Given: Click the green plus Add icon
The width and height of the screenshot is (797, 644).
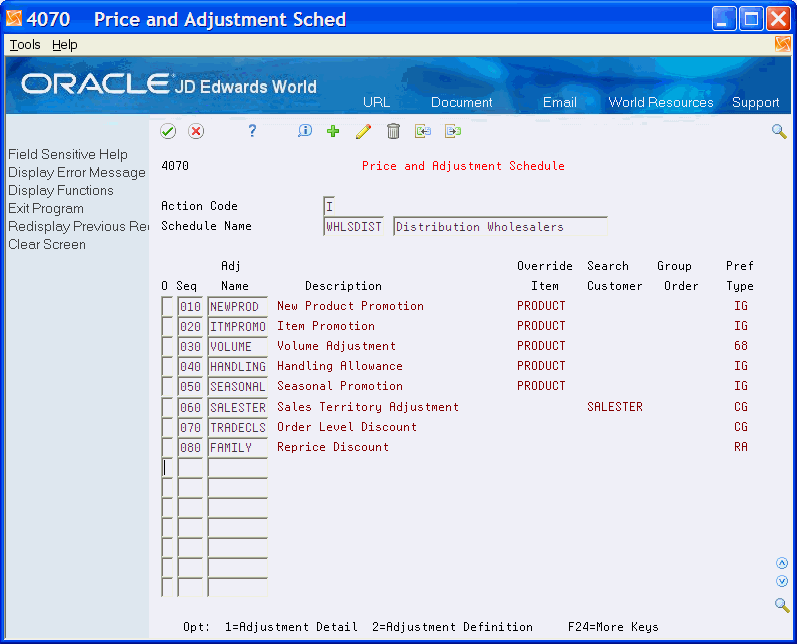Looking at the screenshot, I should pos(333,132).
